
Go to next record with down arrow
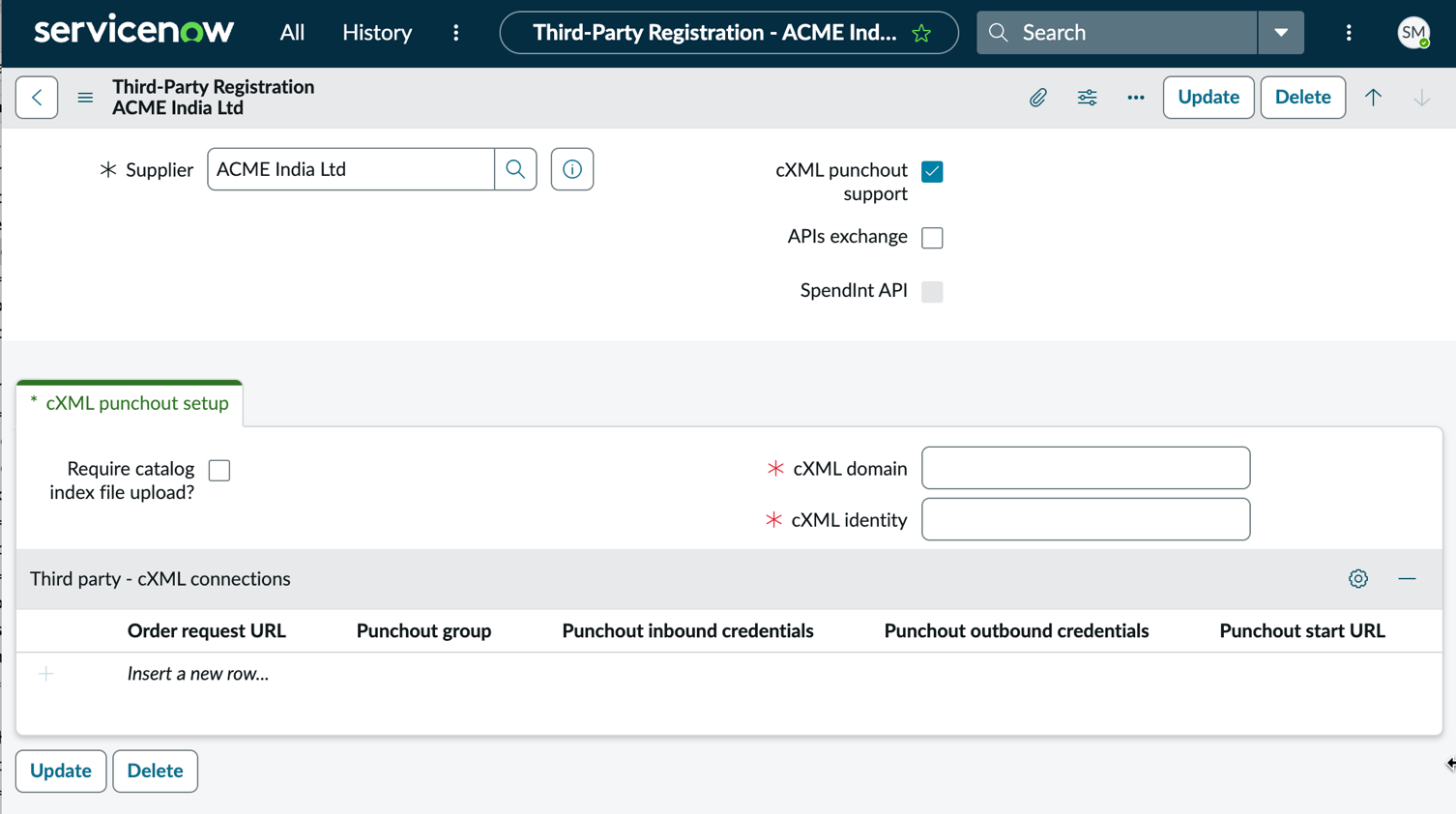[x=1421, y=98]
